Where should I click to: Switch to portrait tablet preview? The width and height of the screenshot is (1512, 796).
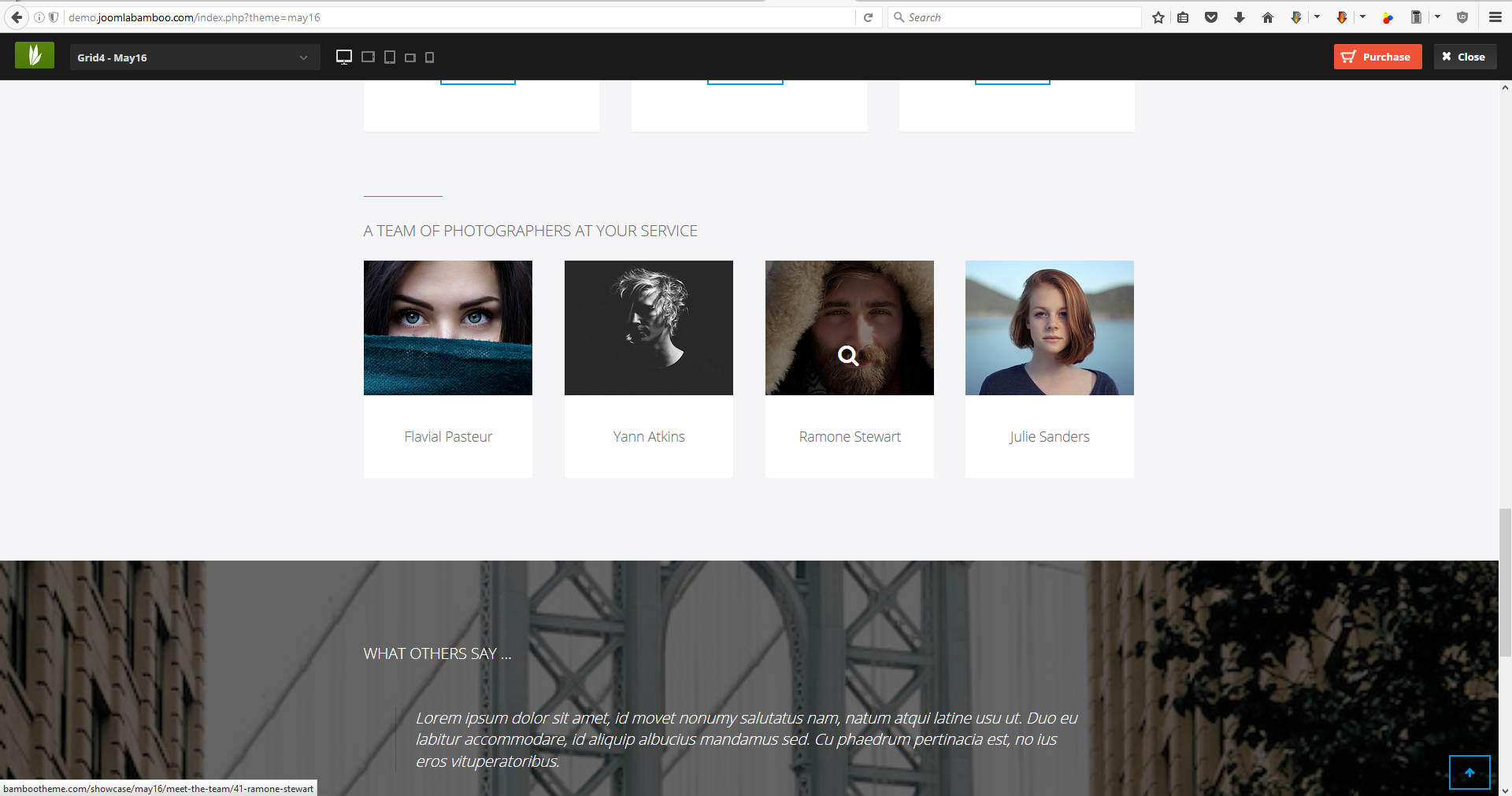tap(389, 57)
